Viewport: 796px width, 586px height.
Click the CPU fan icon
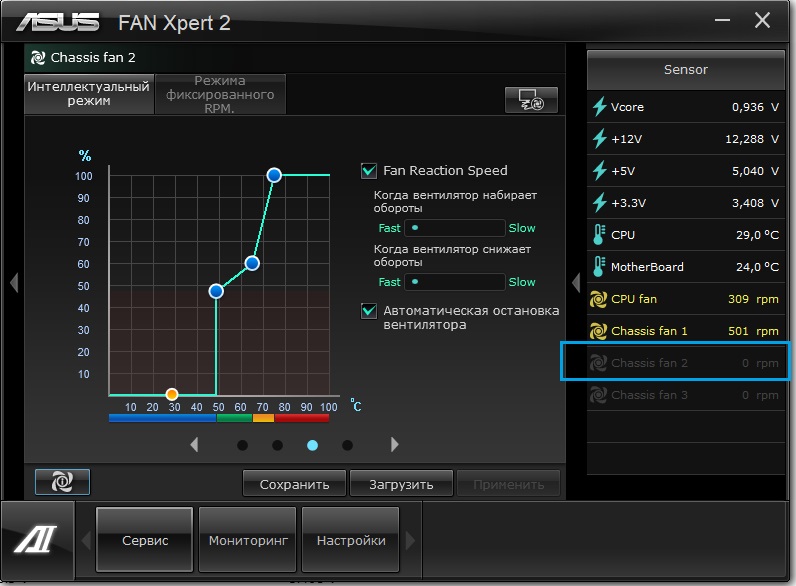599,299
